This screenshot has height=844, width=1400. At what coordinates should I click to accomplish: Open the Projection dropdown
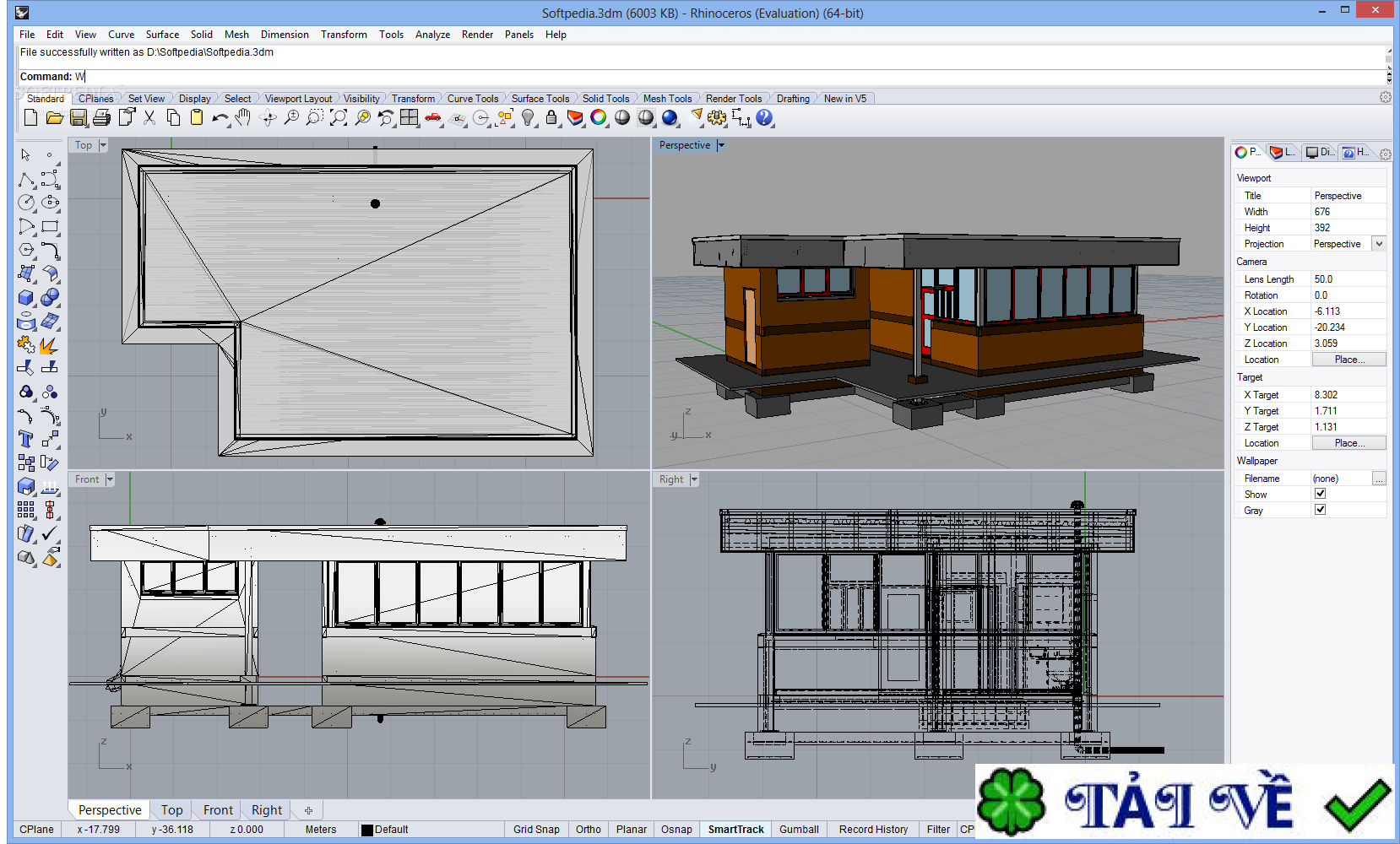[1379, 244]
